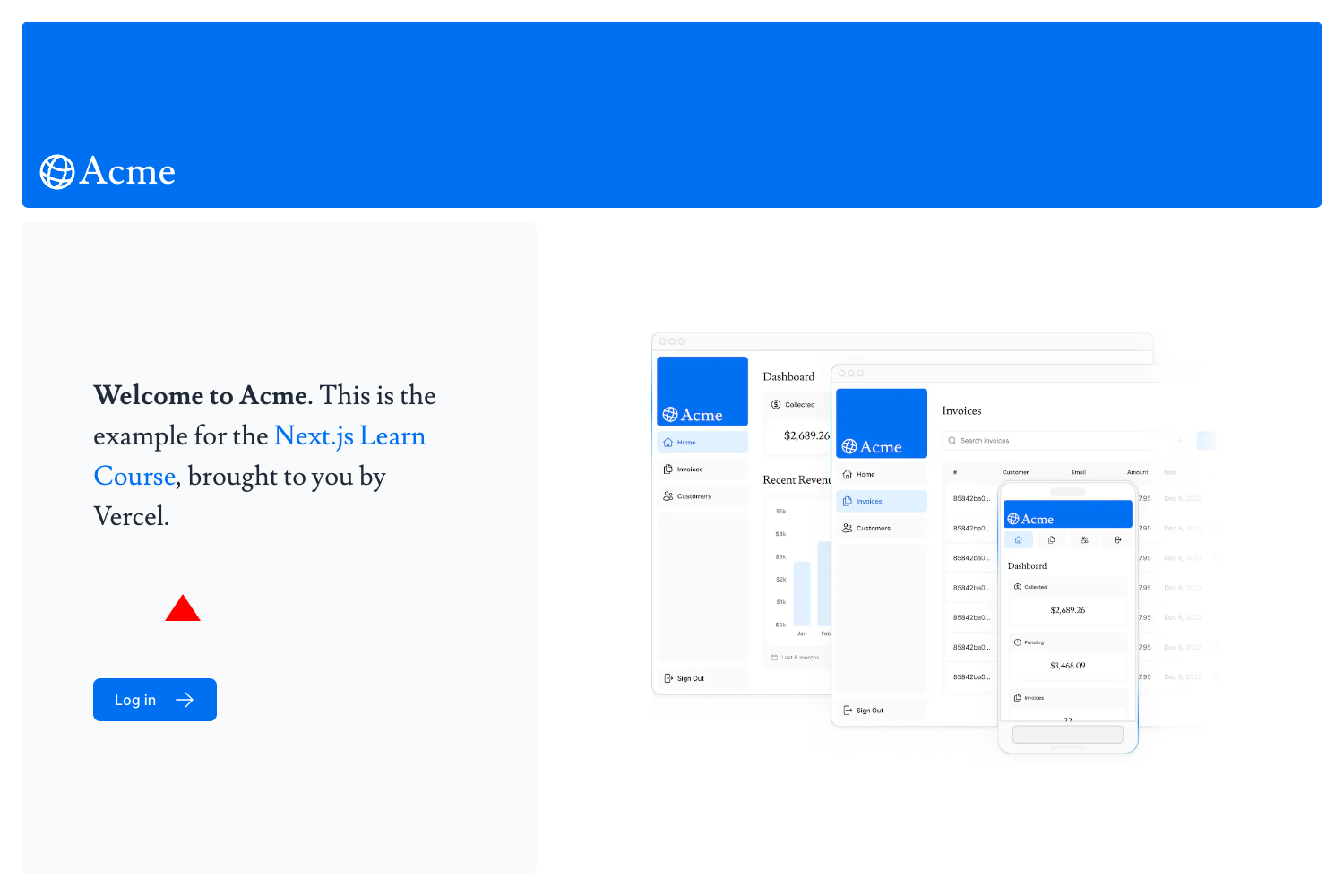Image resolution: width=1344 pixels, height=896 pixels.
Task: Select the customers icon in the mobile nav
Action: click(1084, 539)
